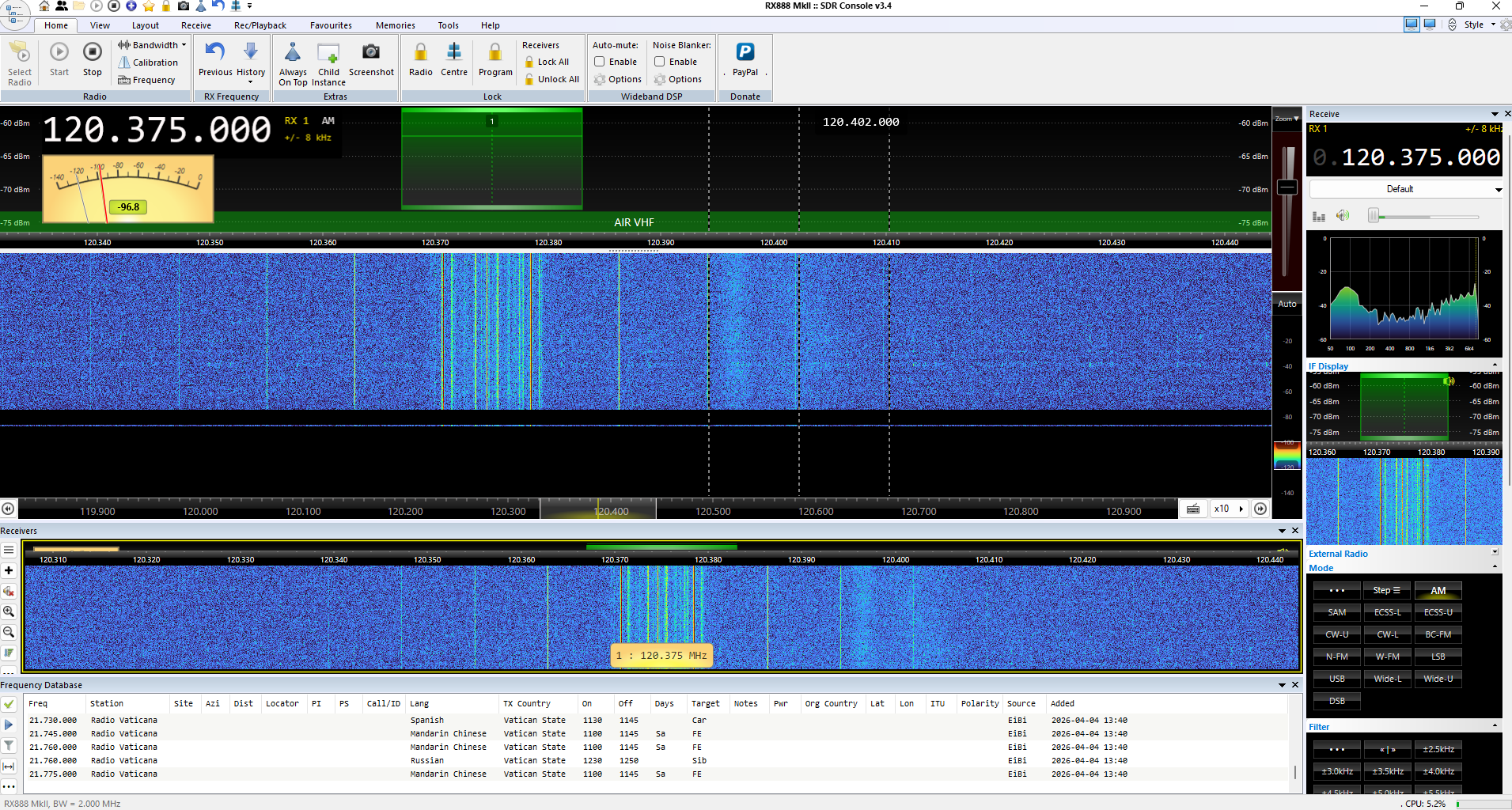This screenshot has height=810, width=1512.
Task: Open the RX frequency History dropdown
Action: pyautogui.click(x=251, y=62)
